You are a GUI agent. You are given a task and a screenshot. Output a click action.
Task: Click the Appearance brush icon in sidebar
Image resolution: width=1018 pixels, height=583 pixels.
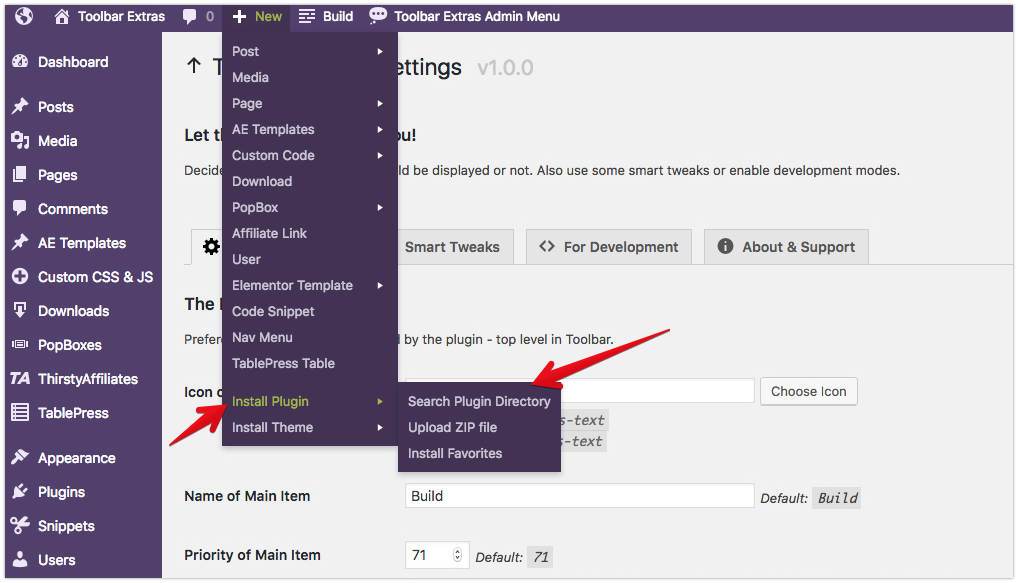(20, 457)
